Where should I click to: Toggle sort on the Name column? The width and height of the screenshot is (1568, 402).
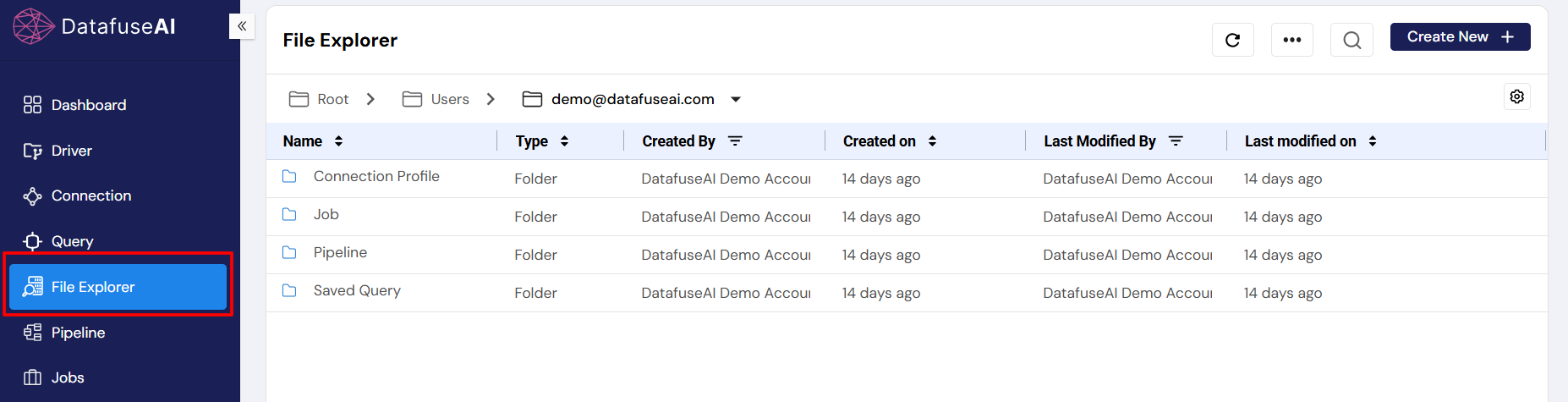(338, 141)
